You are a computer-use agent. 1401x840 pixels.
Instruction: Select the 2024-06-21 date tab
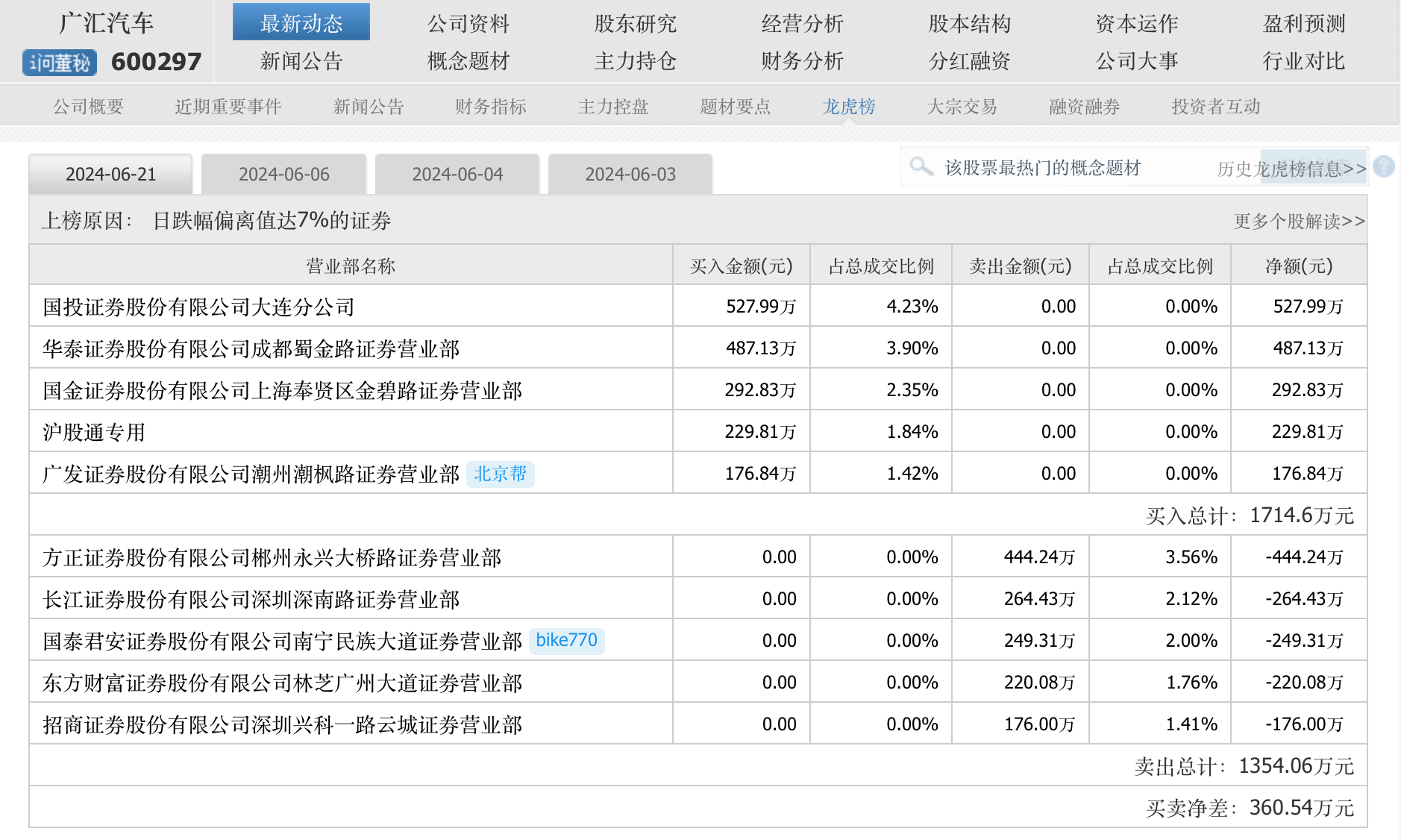coord(110,175)
